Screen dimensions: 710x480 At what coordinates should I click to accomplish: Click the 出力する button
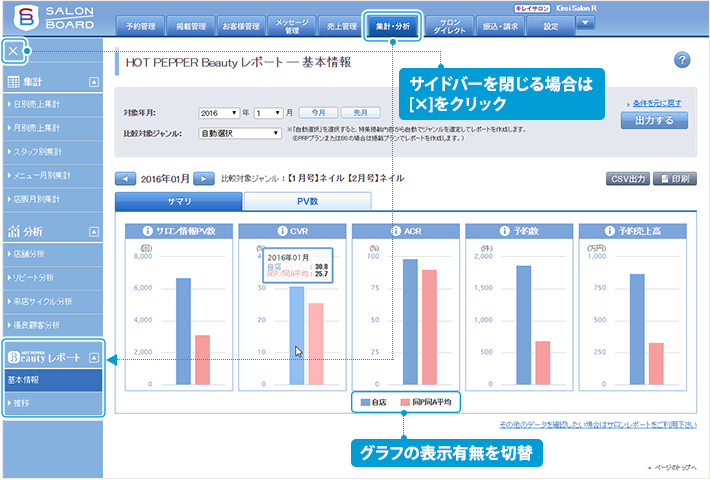tap(654, 121)
